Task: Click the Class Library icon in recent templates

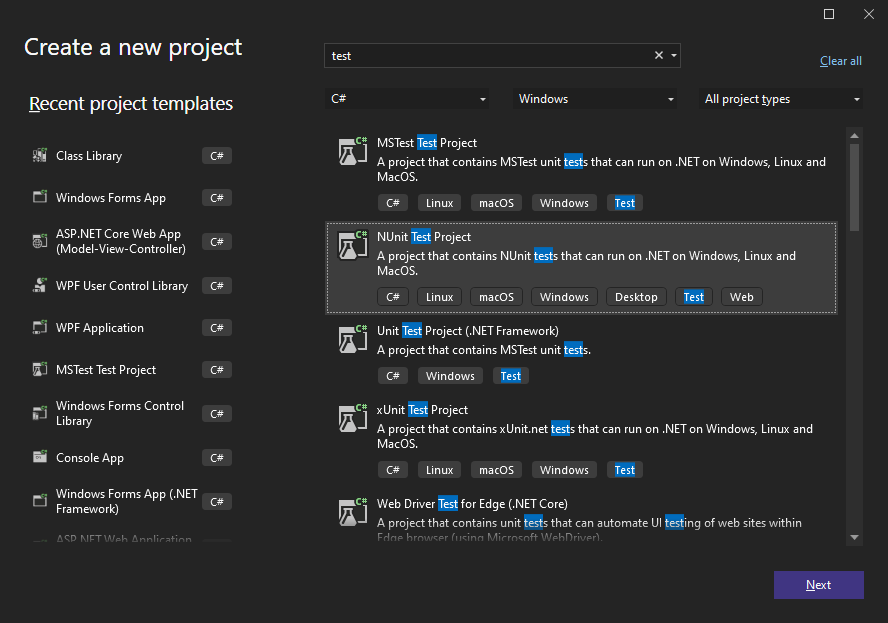Action: 40,155
